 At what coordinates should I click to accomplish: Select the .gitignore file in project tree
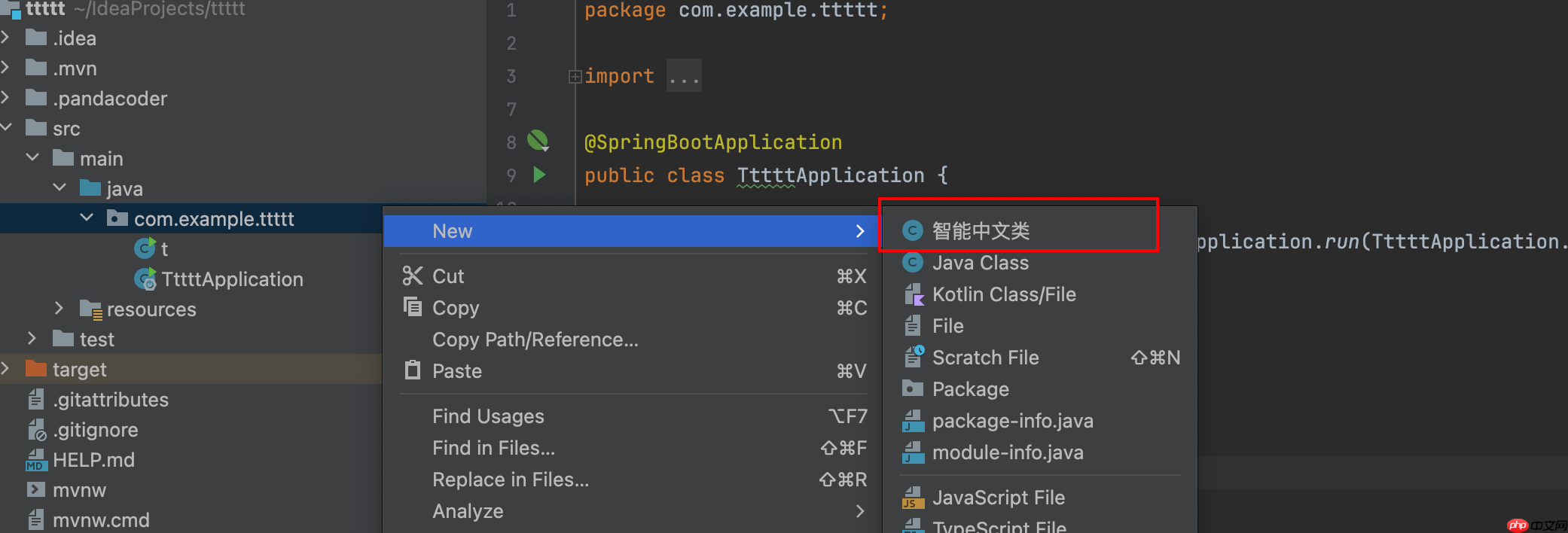click(x=95, y=430)
